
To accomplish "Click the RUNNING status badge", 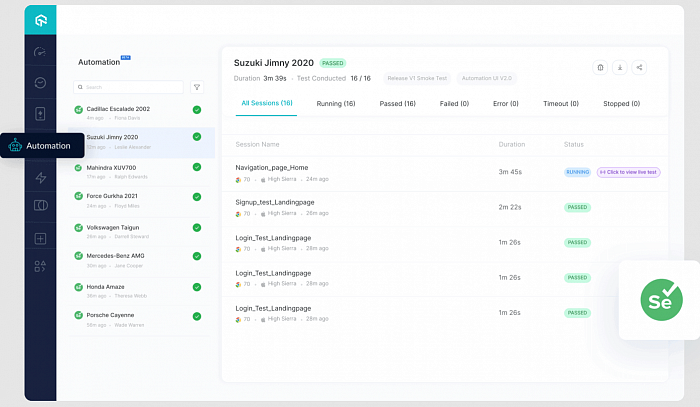I will coord(578,172).
